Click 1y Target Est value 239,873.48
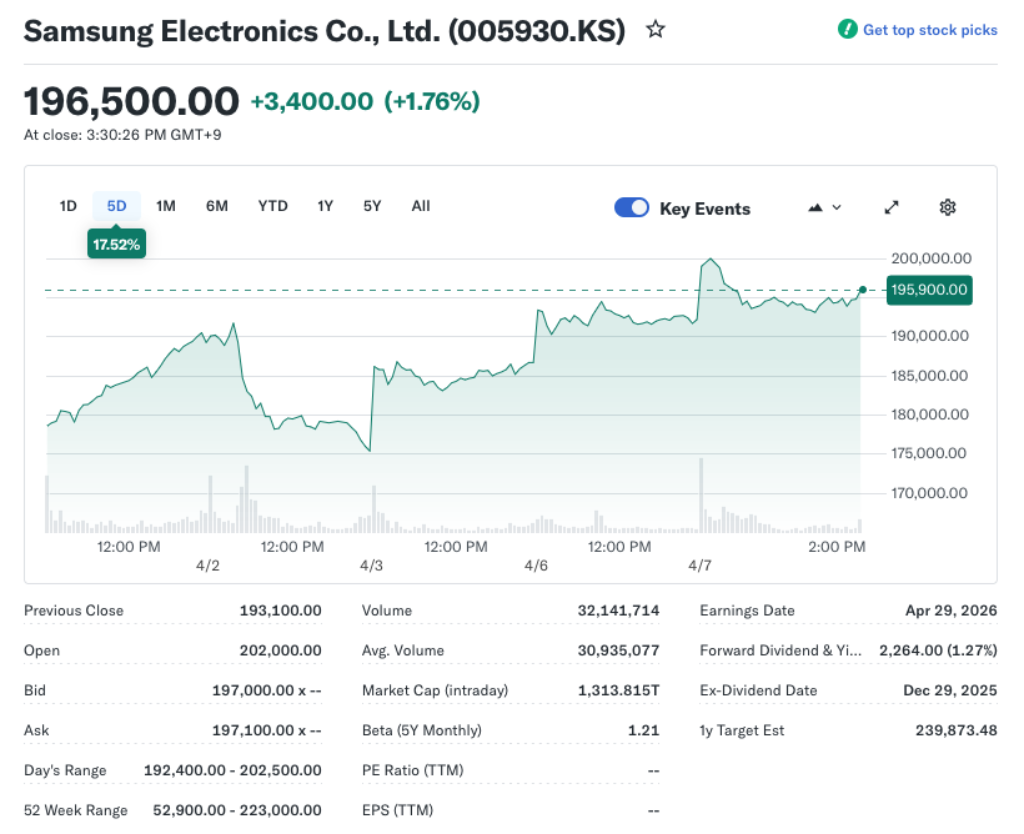 [x=956, y=730]
